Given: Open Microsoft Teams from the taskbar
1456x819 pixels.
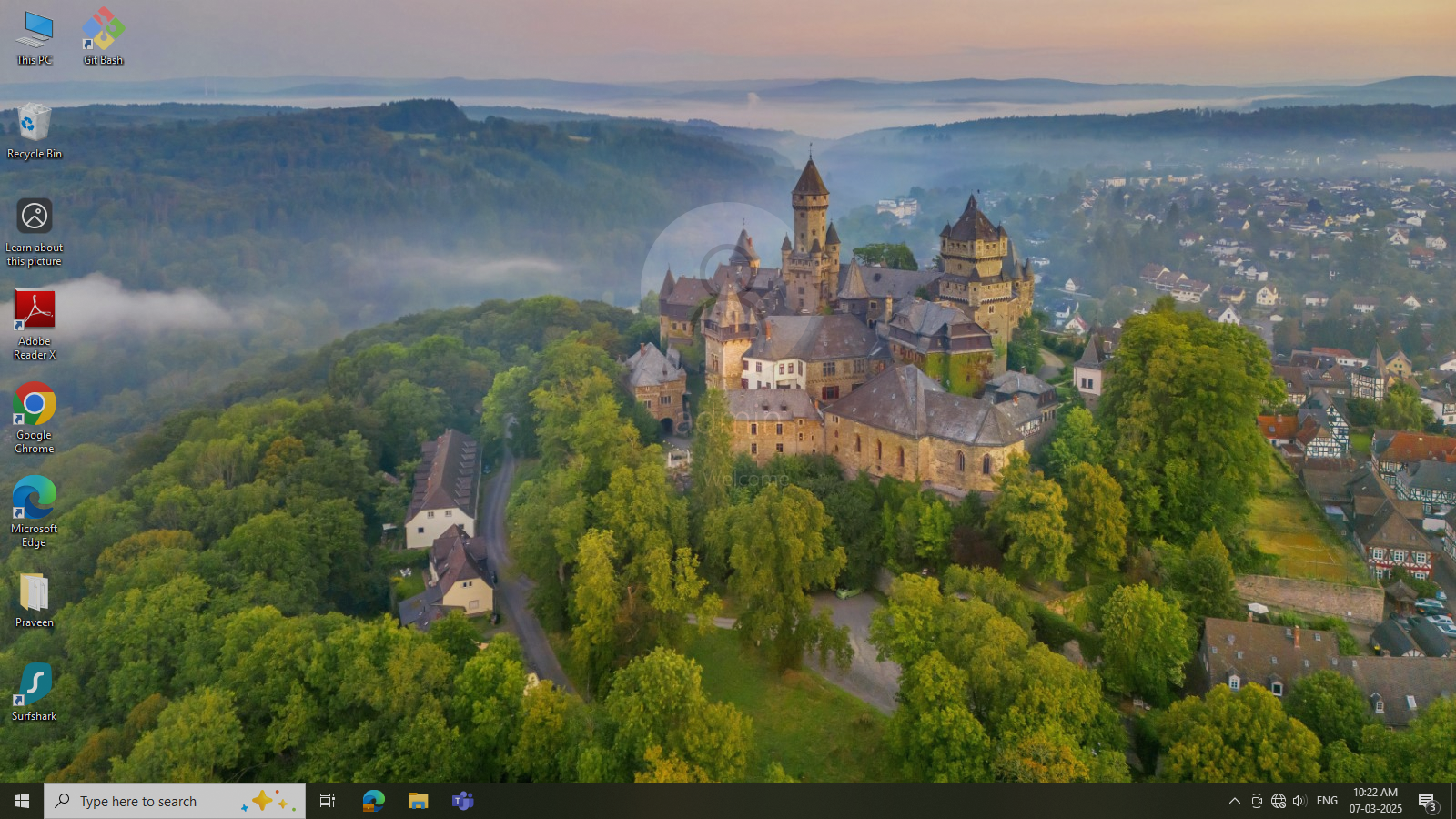Looking at the screenshot, I should pyautogui.click(x=463, y=801).
